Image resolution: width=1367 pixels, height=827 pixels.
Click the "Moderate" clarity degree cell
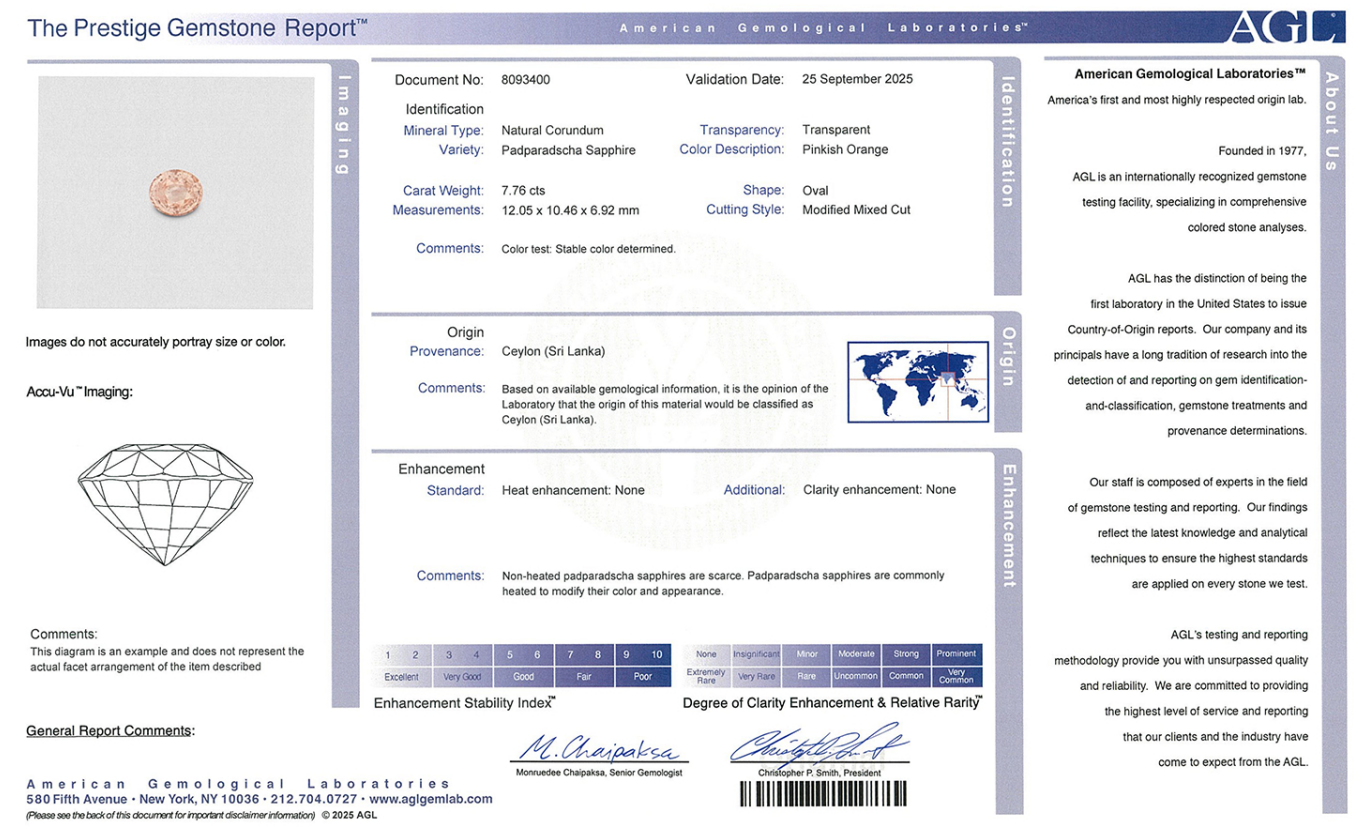pyautogui.click(x=856, y=654)
